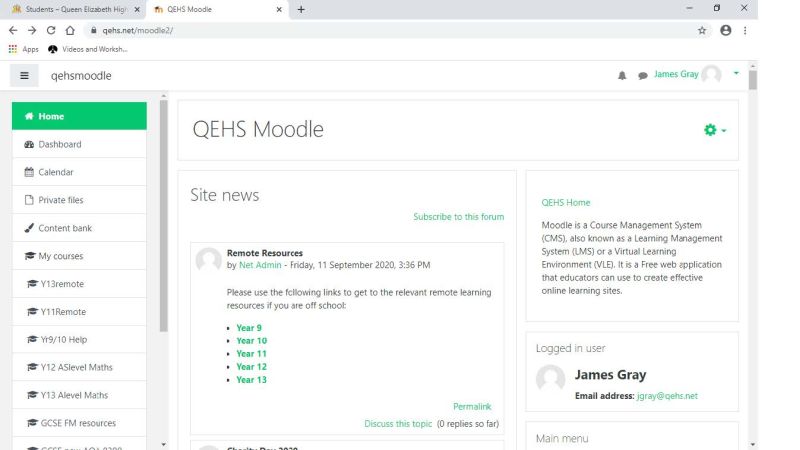Open the Y12 ASlevel Maths course
This screenshot has height=450, width=800.
79,367
